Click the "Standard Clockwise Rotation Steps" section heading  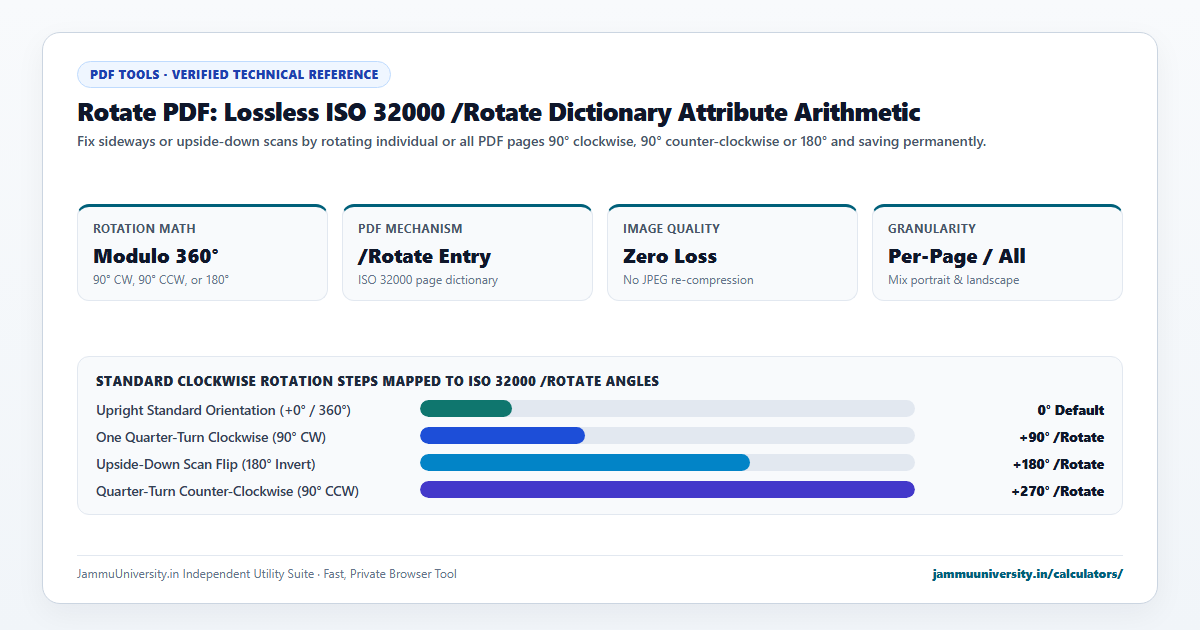pyautogui.click(x=377, y=381)
